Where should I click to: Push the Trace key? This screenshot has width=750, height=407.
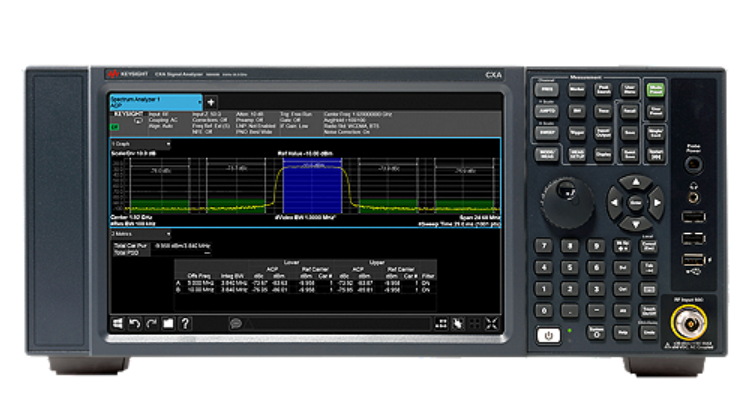tap(603, 111)
